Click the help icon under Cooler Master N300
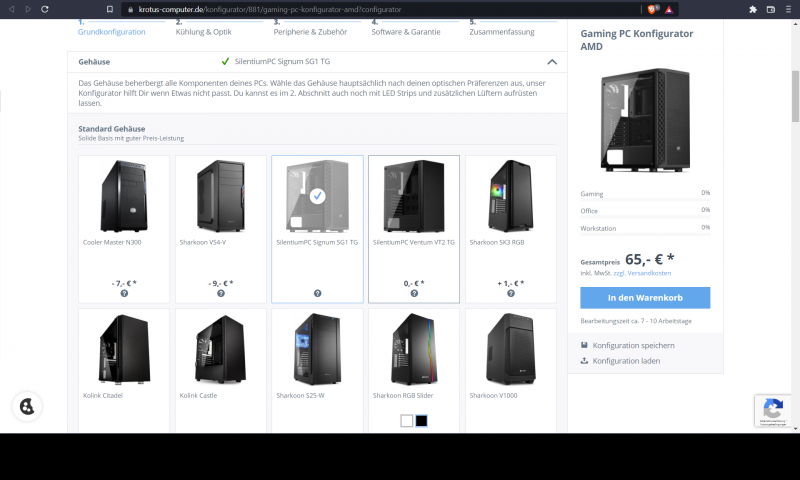 (x=124, y=293)
